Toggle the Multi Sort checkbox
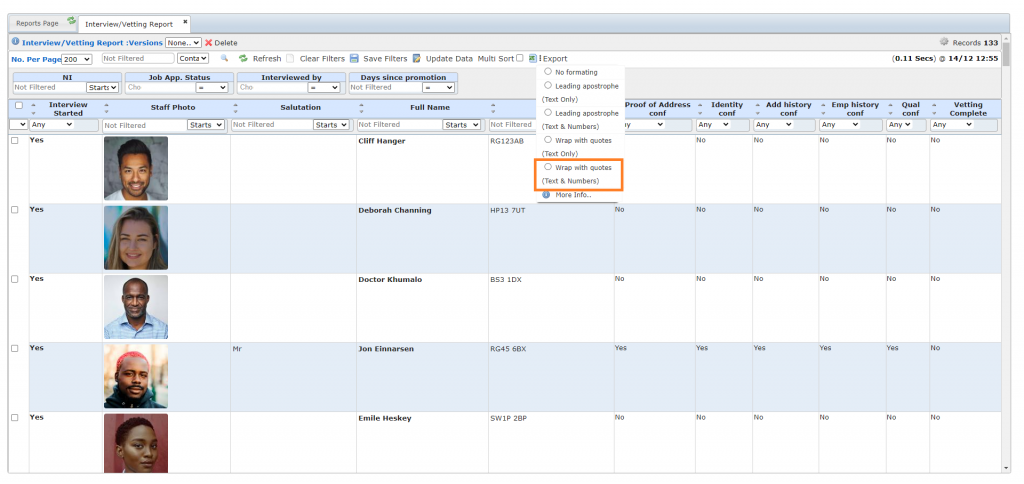 coord(520,58)
